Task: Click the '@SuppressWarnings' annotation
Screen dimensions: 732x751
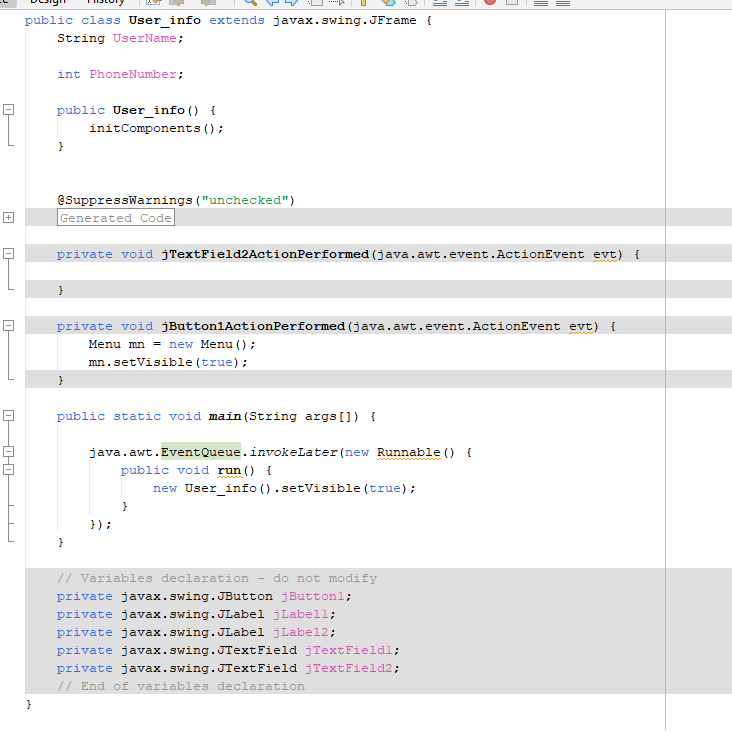Action: 125,200
